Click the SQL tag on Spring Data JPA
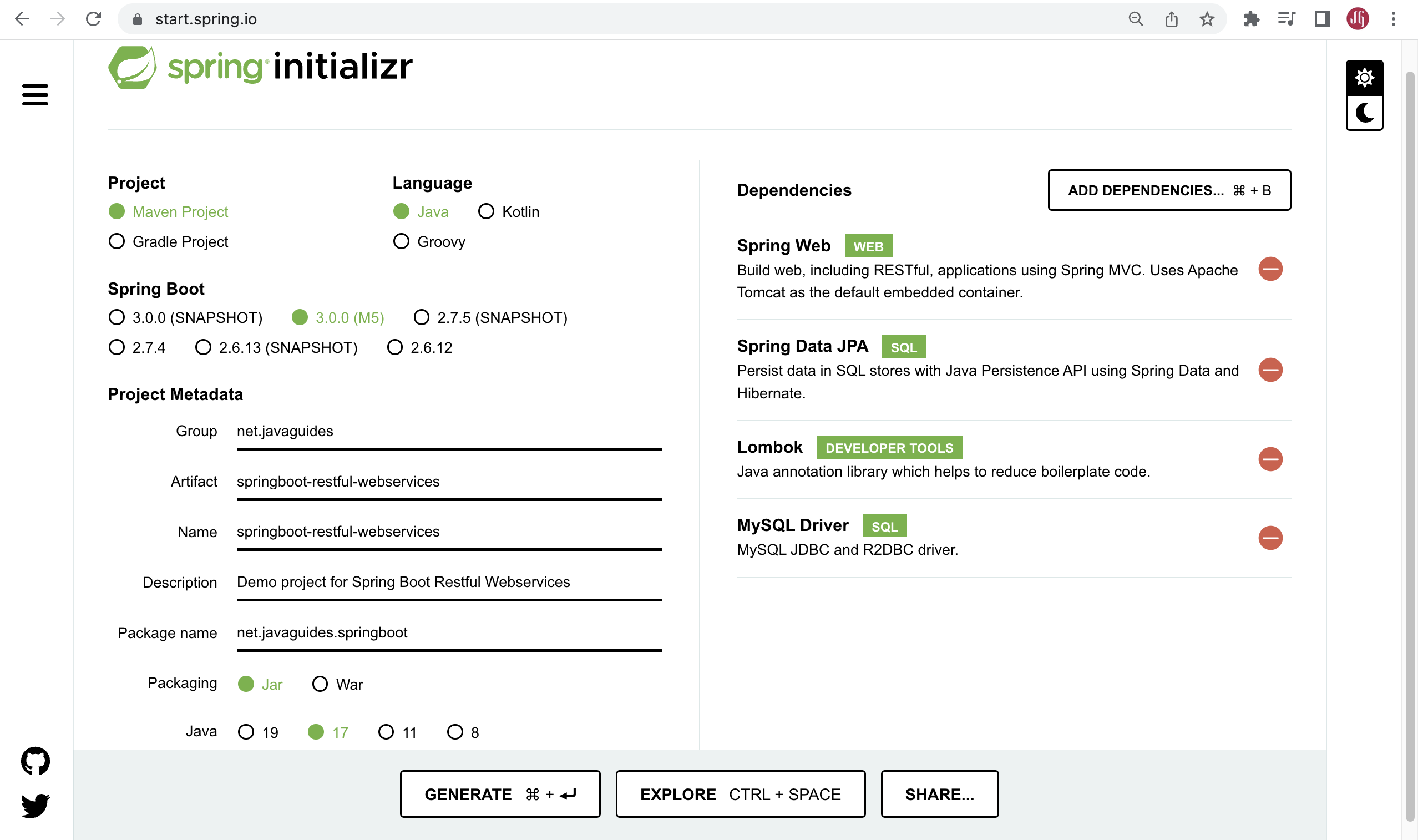The height and width of the screenshot is (840, 1418). tap(903, 347)
